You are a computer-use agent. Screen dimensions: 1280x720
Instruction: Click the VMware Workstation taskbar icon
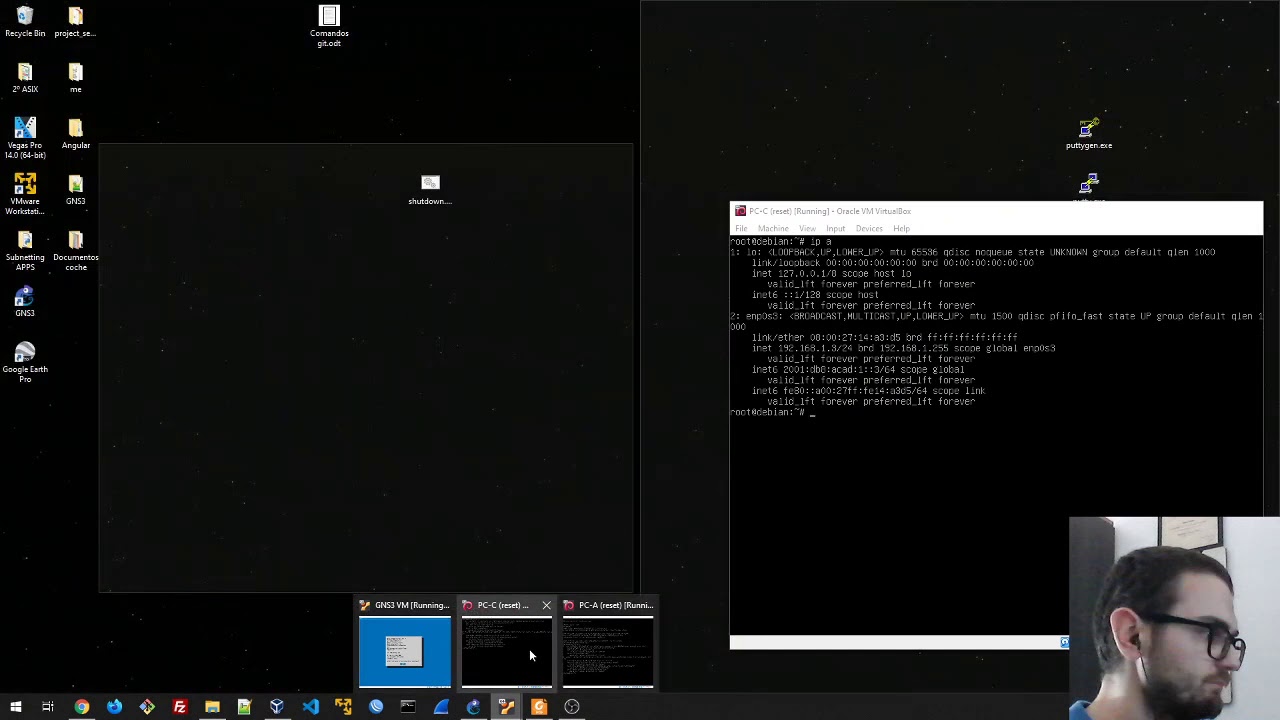point(343,707)
